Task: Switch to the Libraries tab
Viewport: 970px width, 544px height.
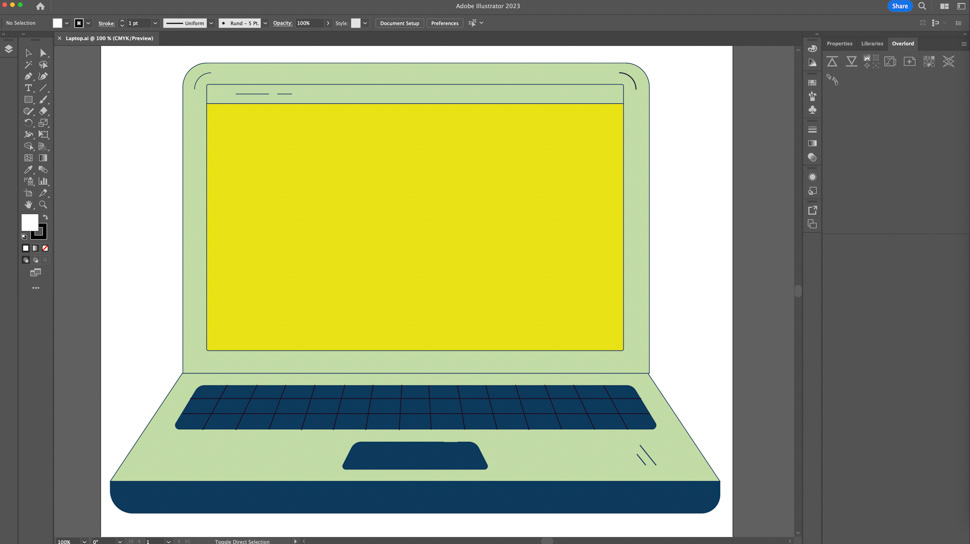Action: pos(872,44)
